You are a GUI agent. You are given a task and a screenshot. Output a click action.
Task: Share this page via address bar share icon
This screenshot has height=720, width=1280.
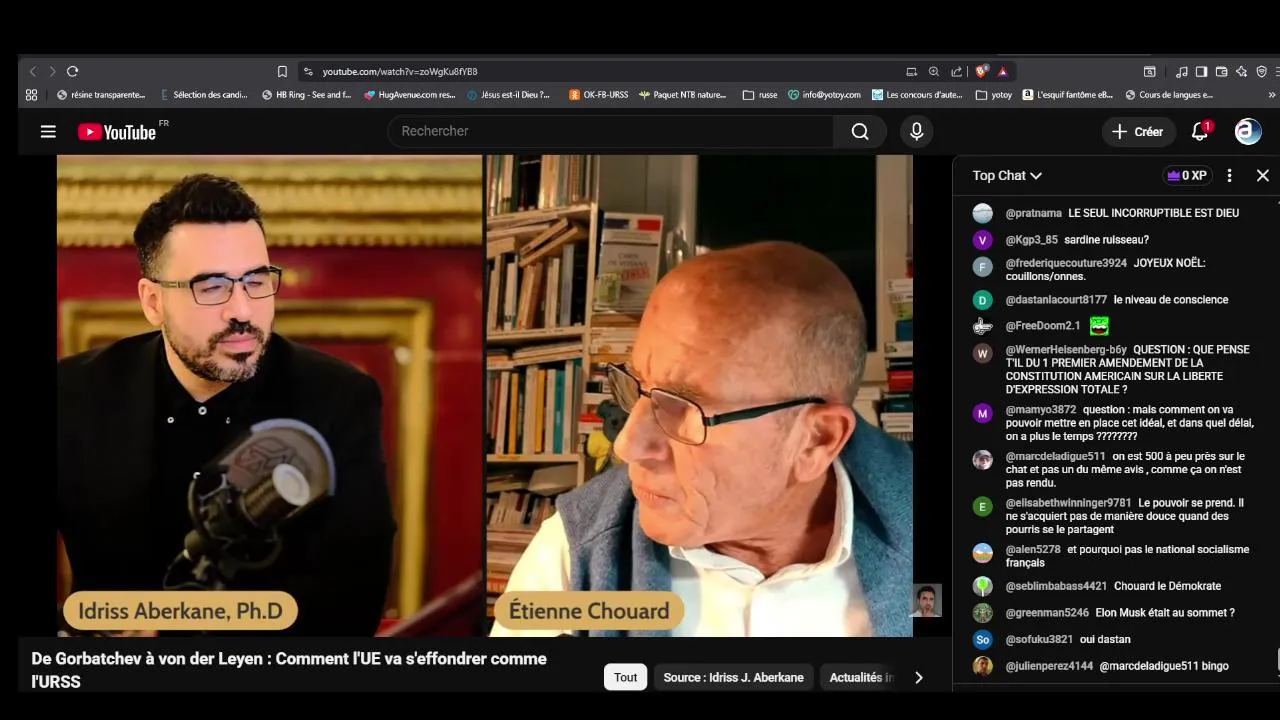(957, 71)
